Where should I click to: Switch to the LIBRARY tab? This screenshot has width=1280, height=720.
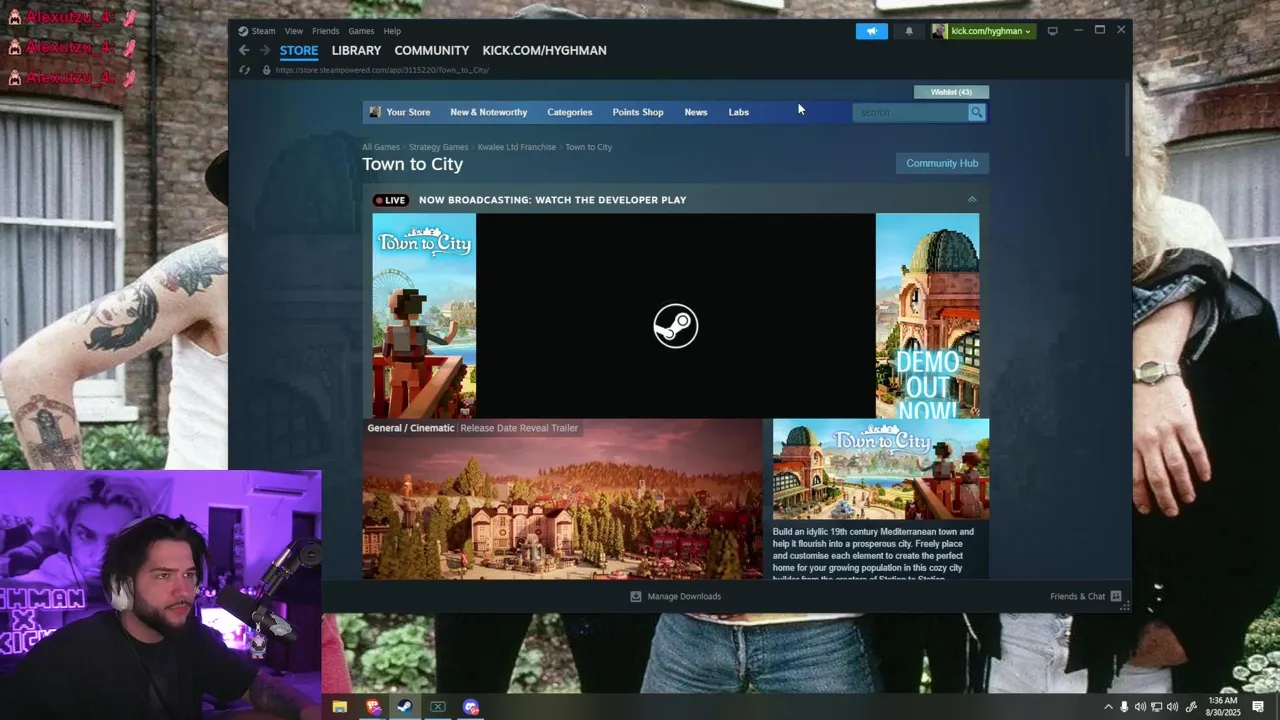click(356, 50)
